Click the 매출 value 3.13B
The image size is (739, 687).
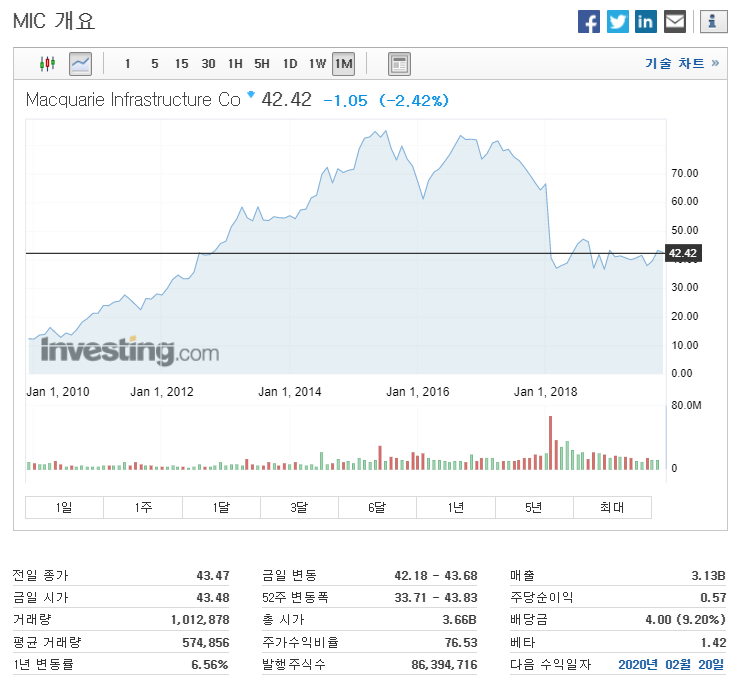(708, 575)
